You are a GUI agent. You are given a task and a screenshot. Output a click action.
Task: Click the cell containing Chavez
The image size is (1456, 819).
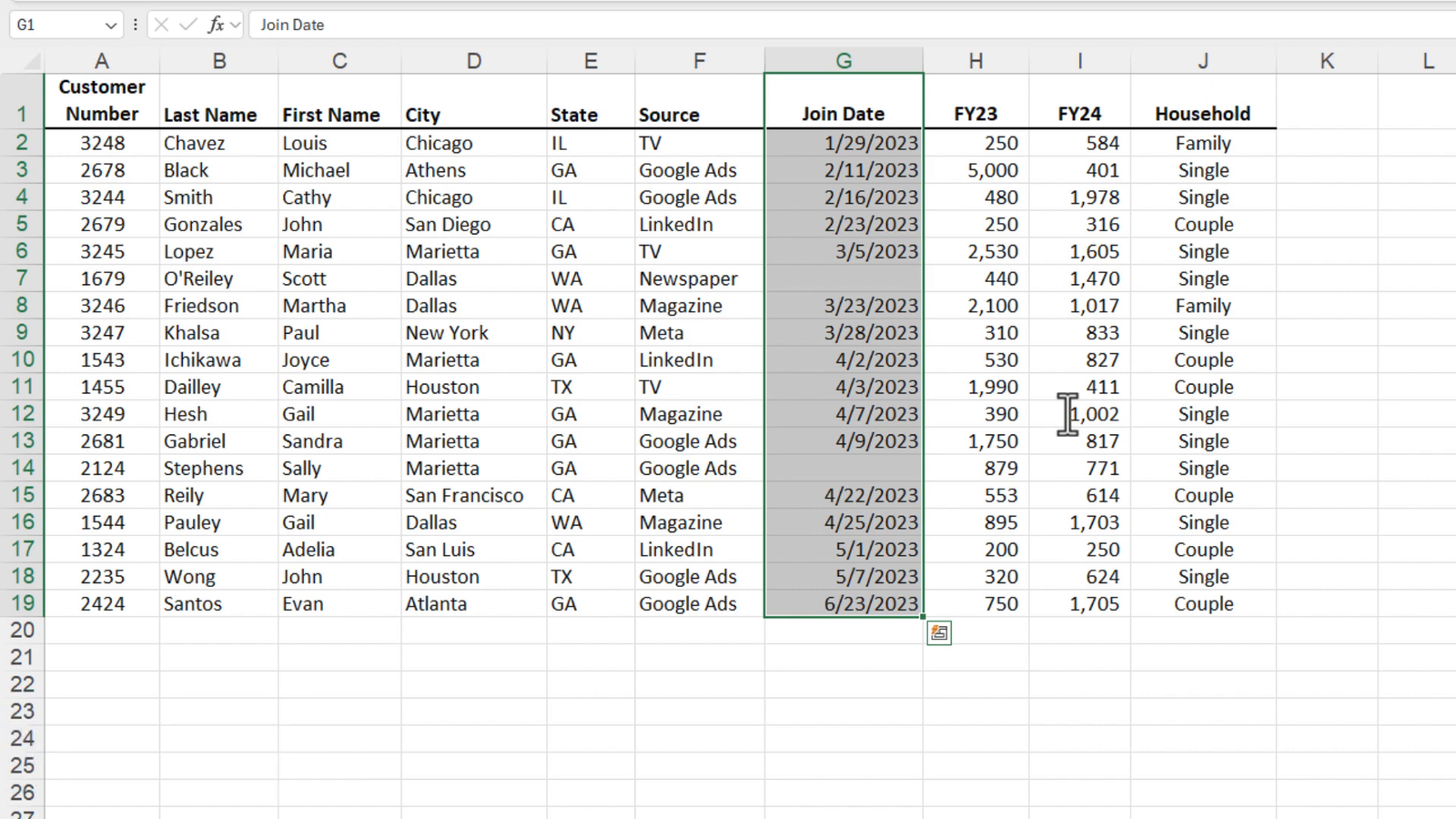point(218,143)
